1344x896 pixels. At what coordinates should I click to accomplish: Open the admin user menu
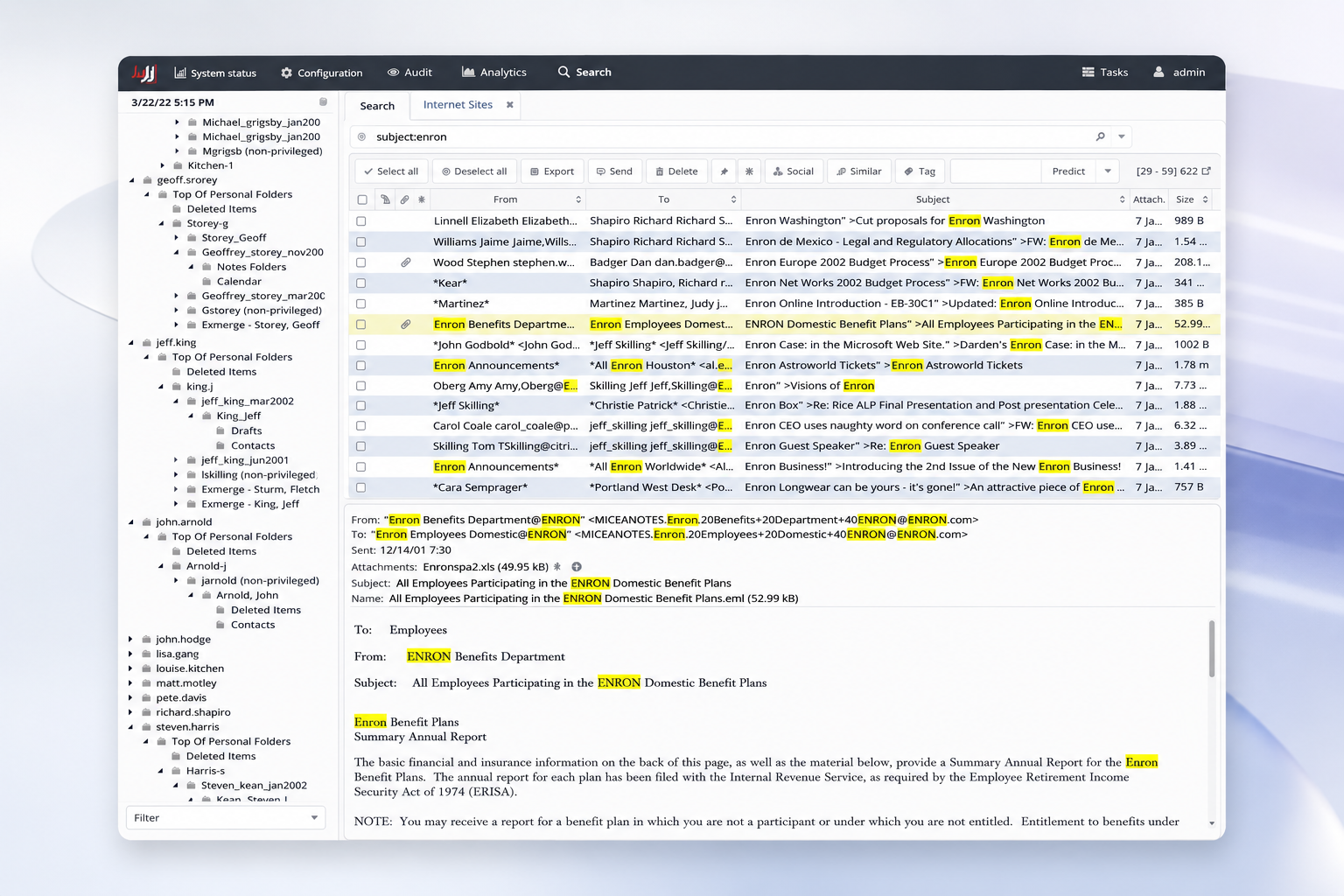[1179, 73]
